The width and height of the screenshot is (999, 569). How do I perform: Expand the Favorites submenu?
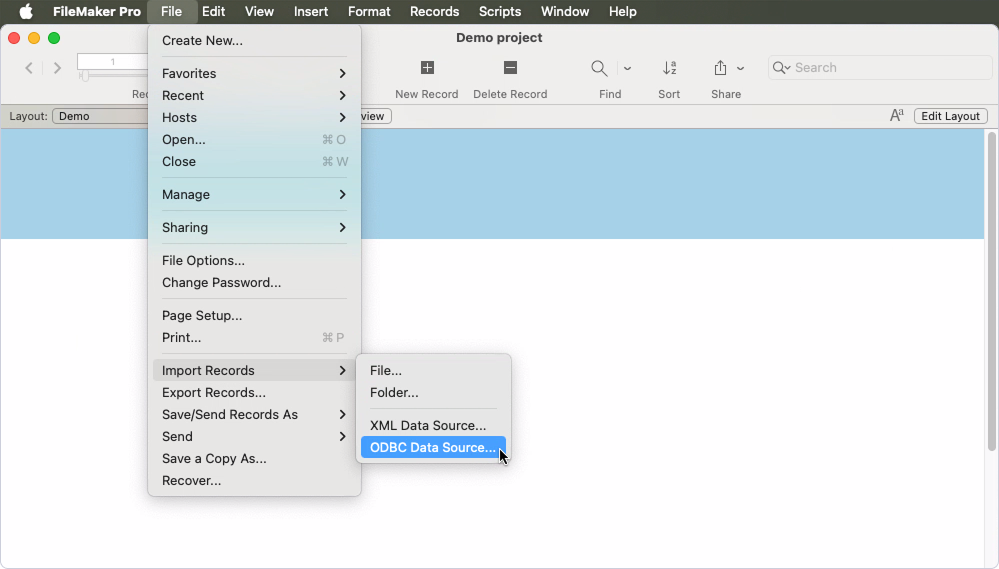(254, 73)
